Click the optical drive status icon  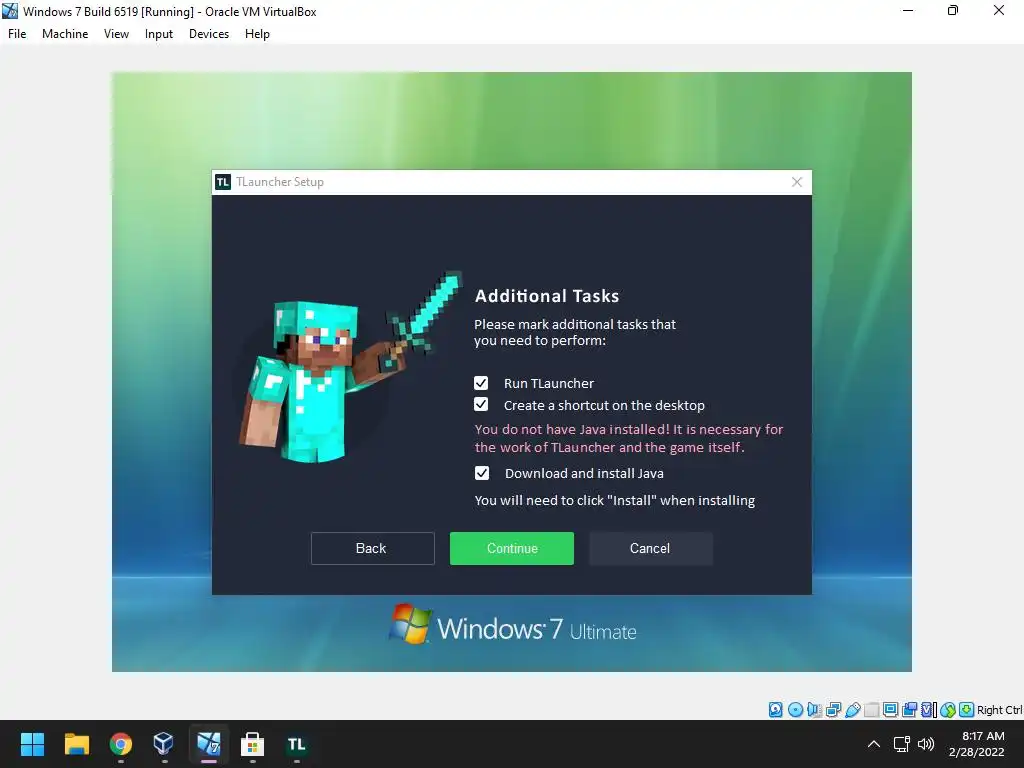pos(795,710)
